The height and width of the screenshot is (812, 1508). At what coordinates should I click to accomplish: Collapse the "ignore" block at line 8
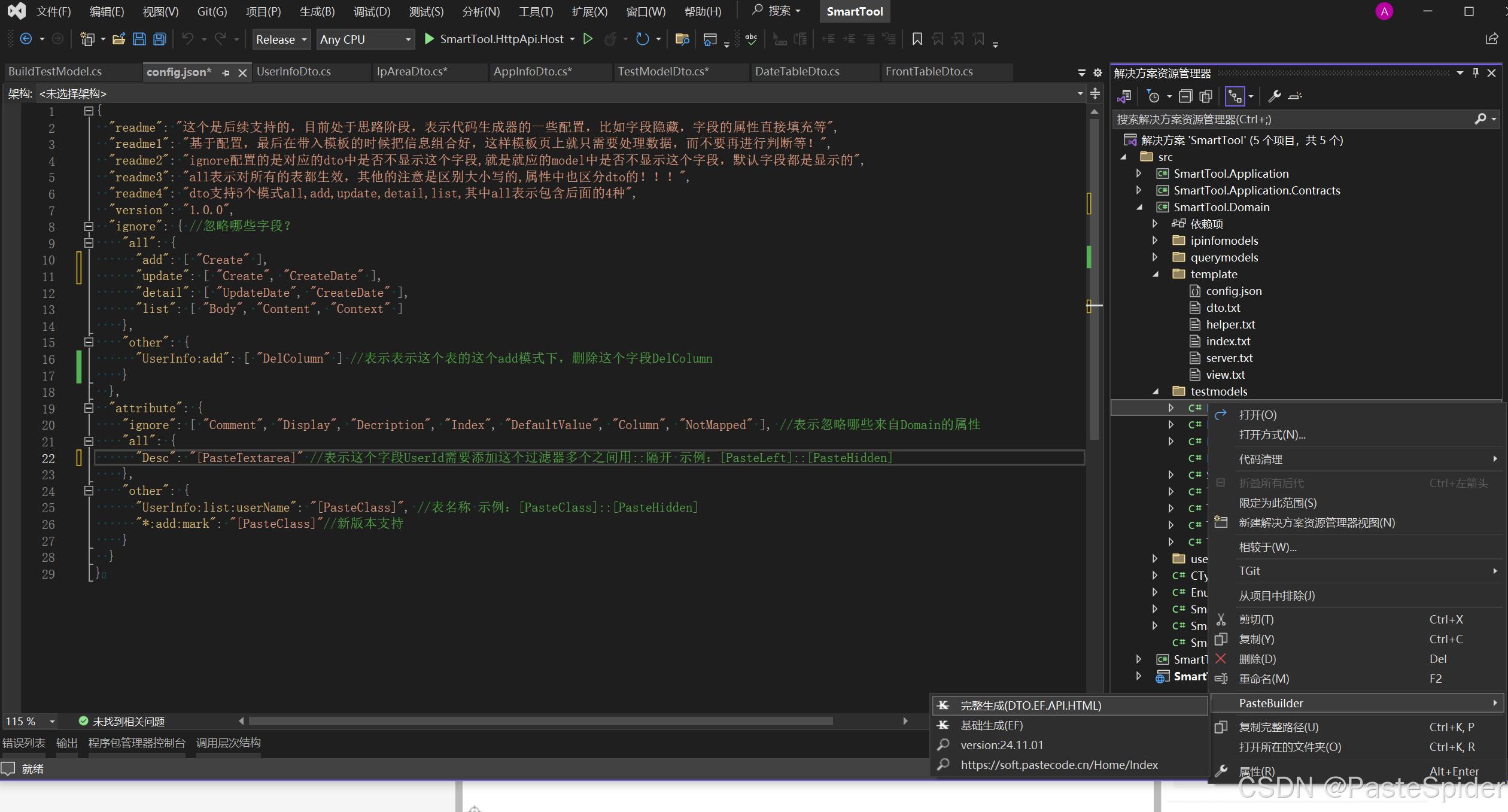[x=89, y=226]
